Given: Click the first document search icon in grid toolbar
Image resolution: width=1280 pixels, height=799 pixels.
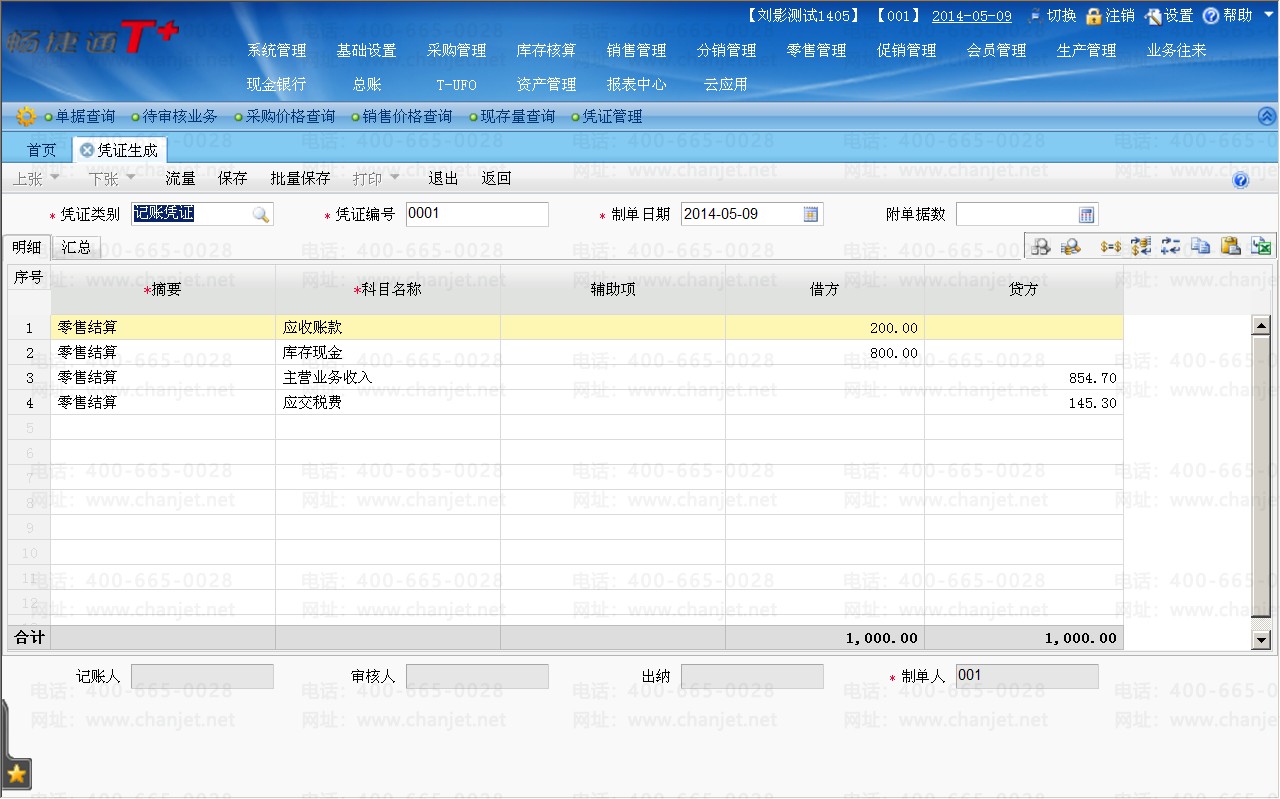Looking at the screenshot, I should click(x=1041, y=246).
